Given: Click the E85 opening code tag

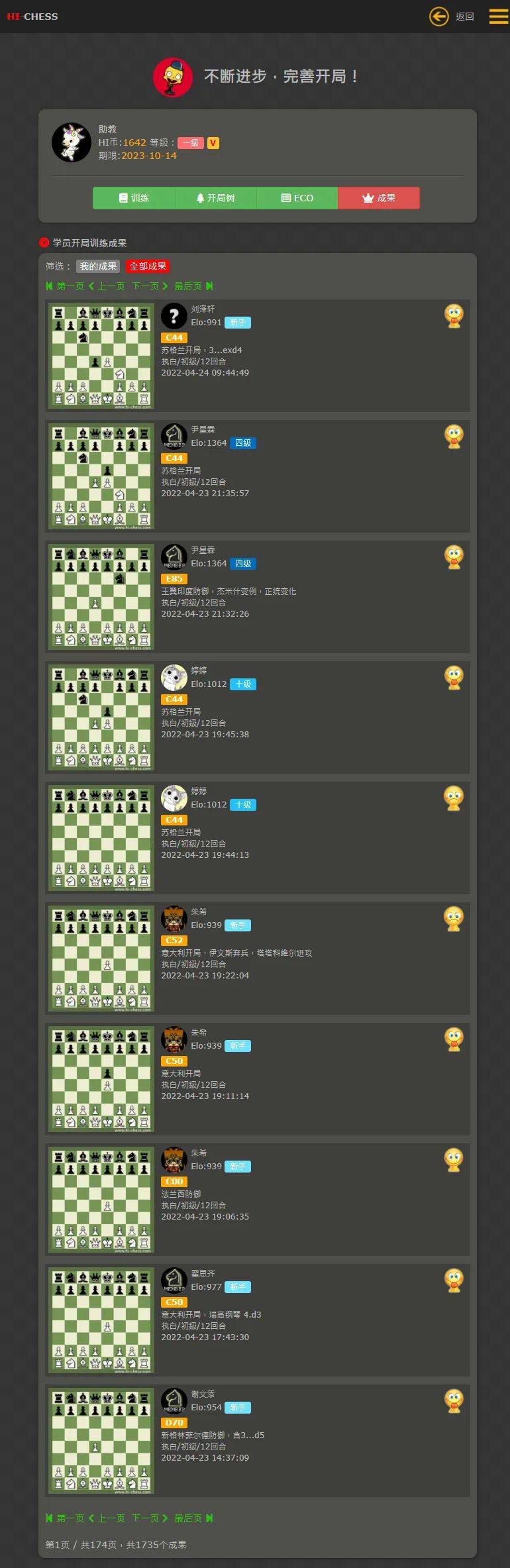Looking at the screenshot, I should click(x=174, y=579).
